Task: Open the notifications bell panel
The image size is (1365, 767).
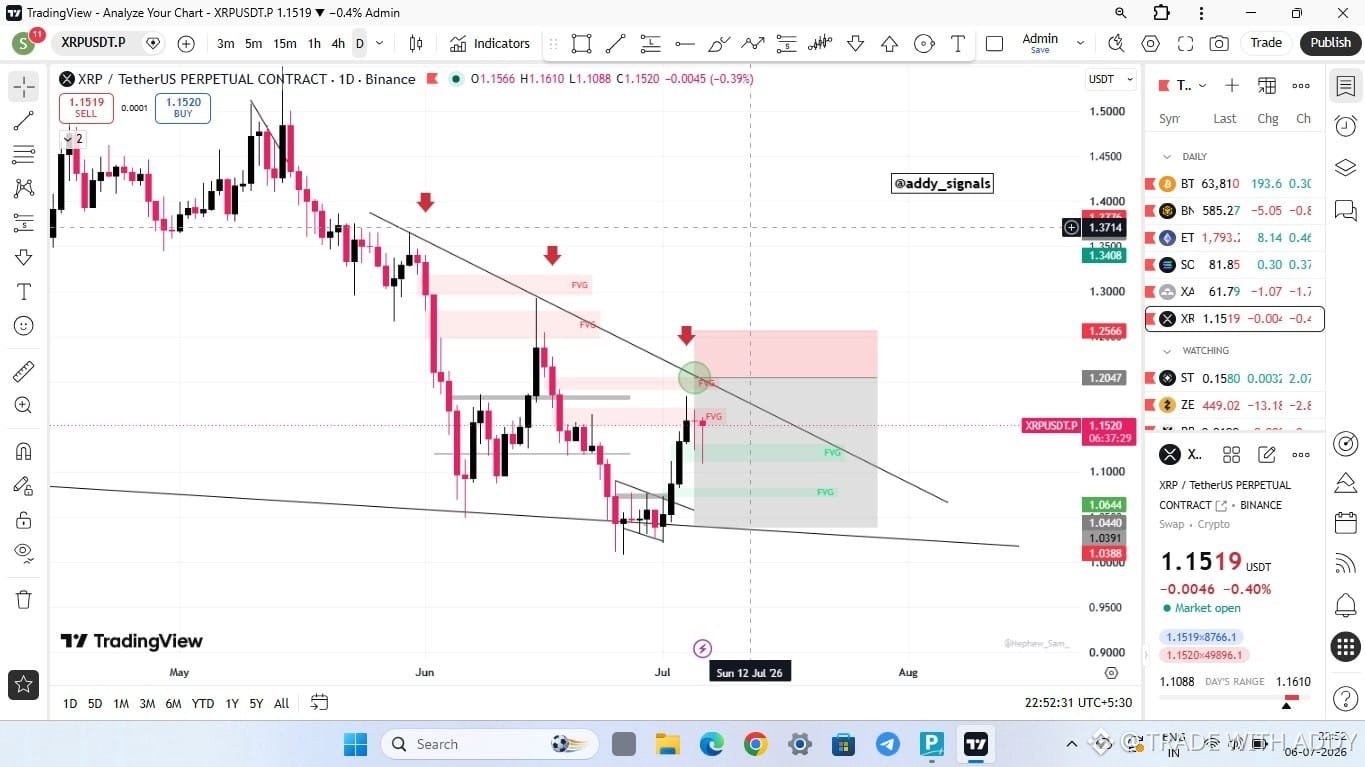Action: point(1345,605)
